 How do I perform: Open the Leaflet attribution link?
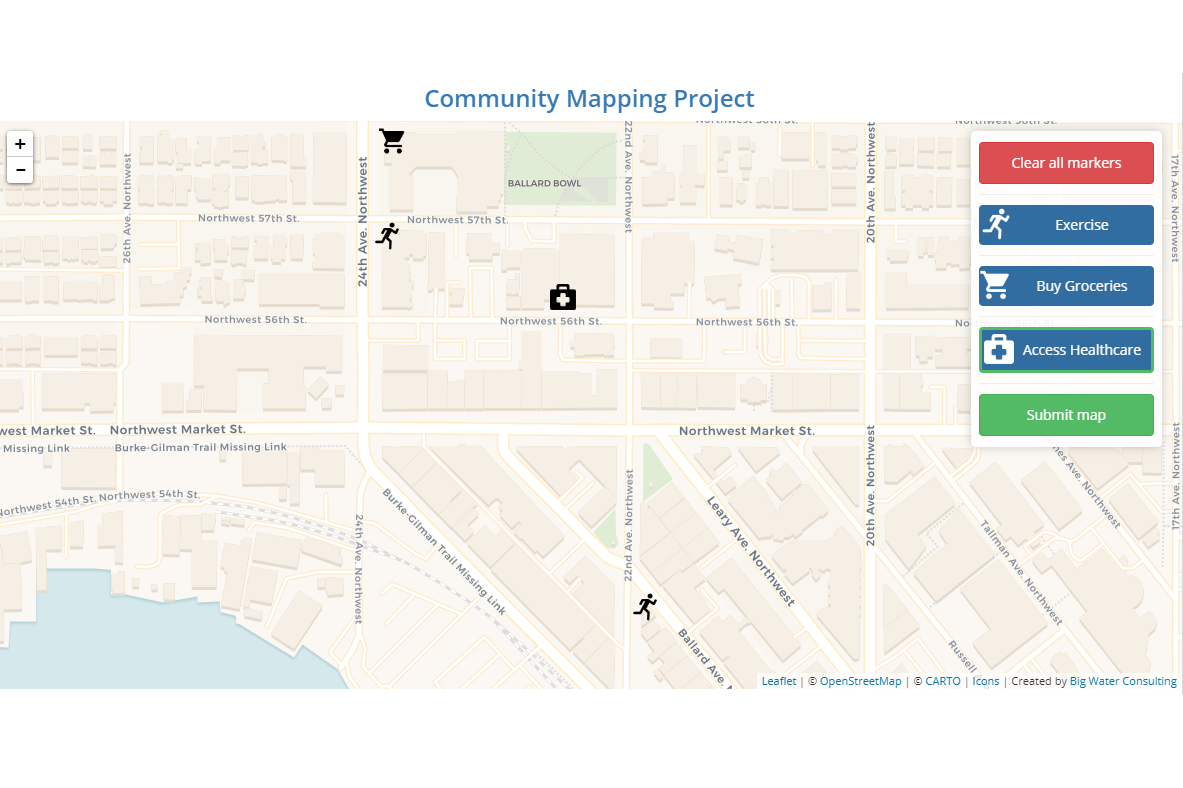click(x=779, y=681)
